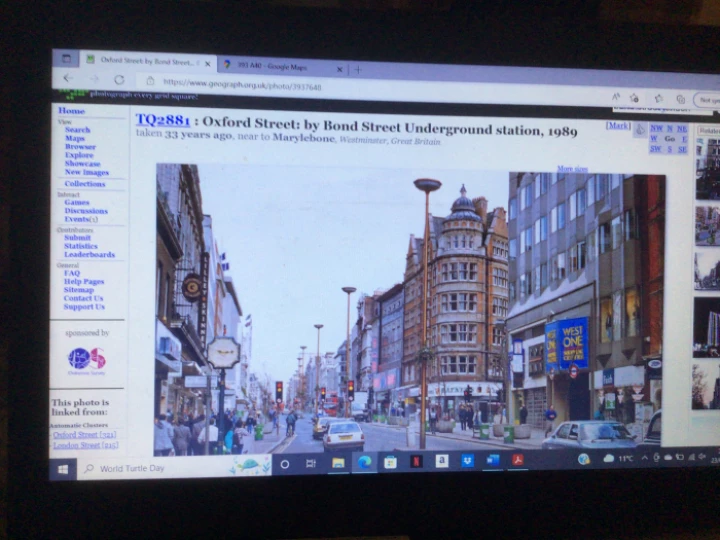The height and width of the screenshot is (540, 720).
Task: Open Collections from the sidebar menu
Action: [84, 184]
